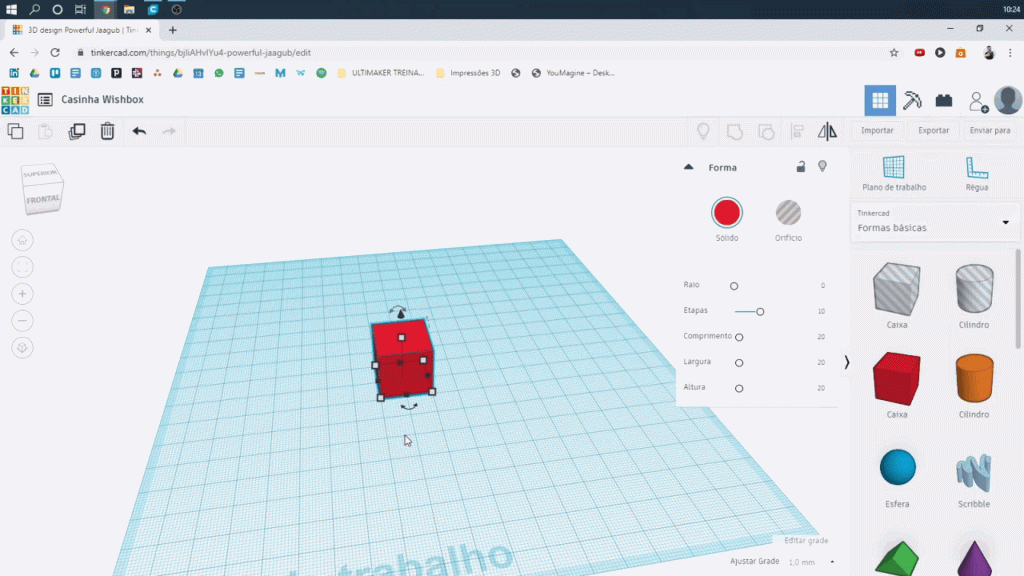
Task: Zoom out with the minus button
Action: click(x=22, y=321)
